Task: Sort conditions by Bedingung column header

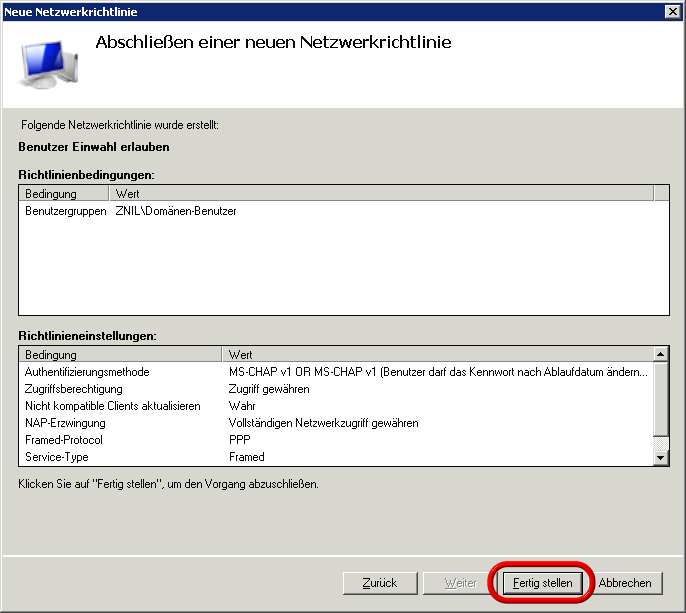Action: click(x=64, y=193)
